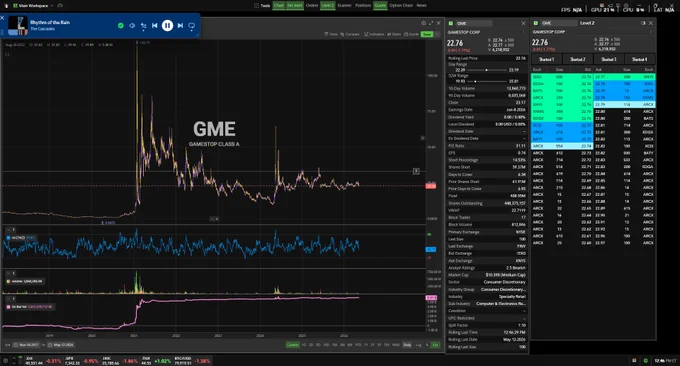Click the shuffle icon in media overlay
The image size is (680, 366).
point(144,26)
